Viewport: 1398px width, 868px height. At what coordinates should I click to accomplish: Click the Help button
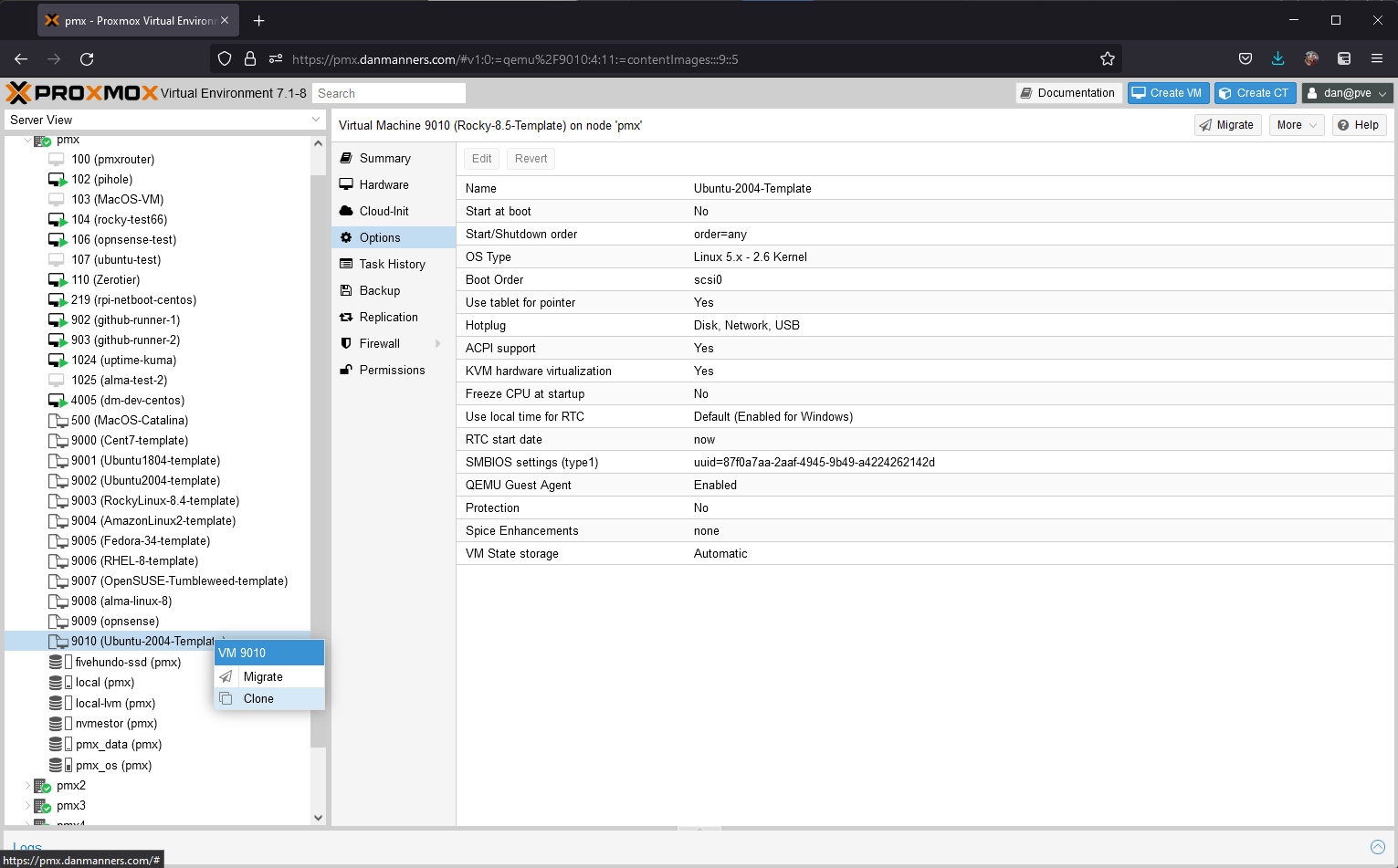tap(1359, 125)
